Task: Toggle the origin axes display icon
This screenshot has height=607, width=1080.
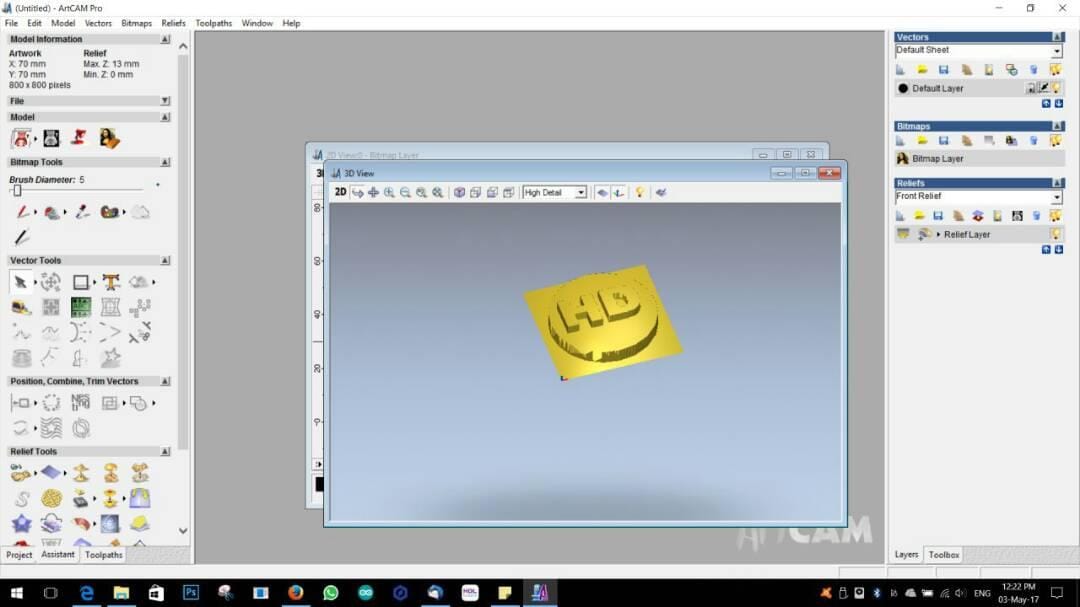Action: coord(619,193)
